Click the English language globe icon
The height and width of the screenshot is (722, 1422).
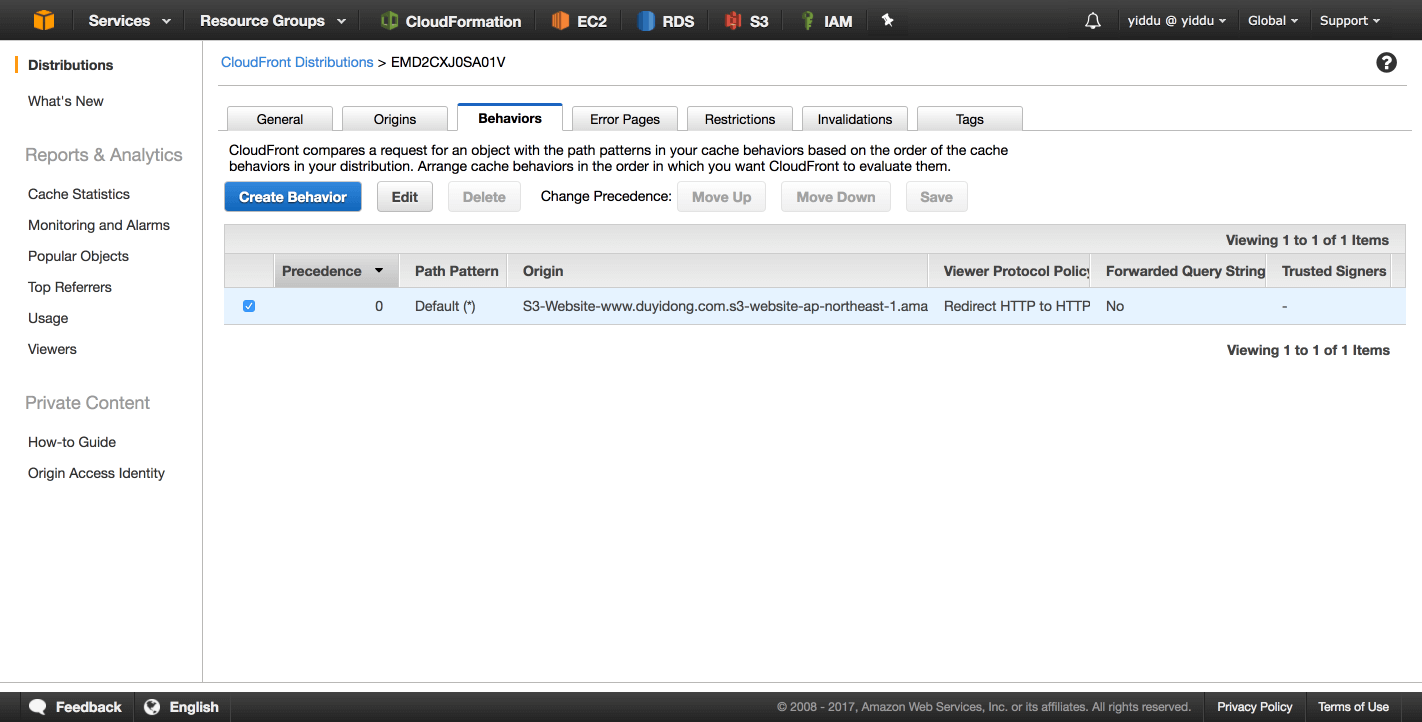(152, 707)
